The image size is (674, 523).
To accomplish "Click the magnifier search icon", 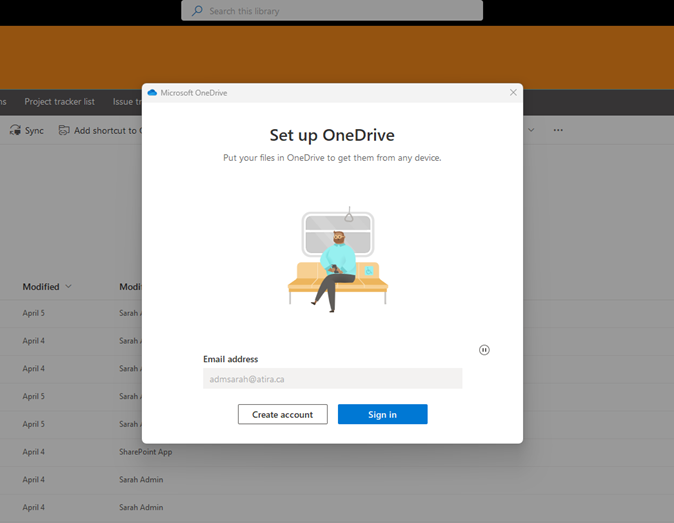I will (x=197, y=10).
